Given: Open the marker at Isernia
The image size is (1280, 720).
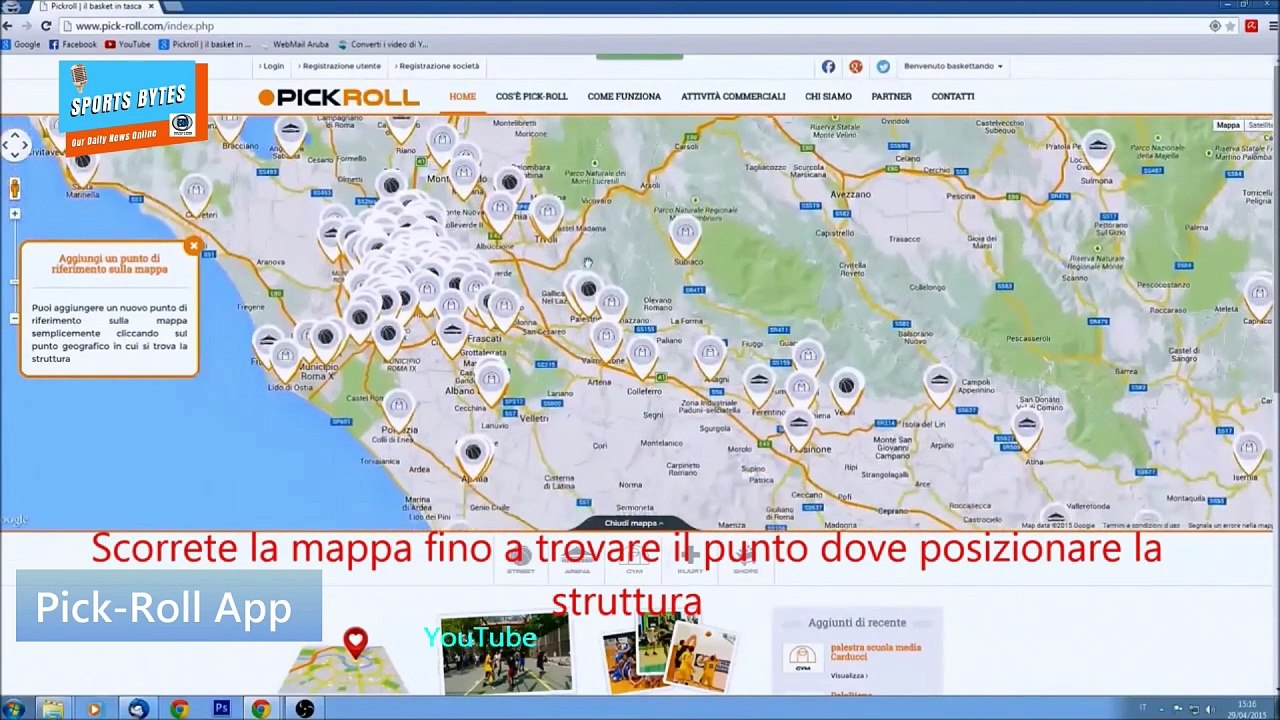Looking at the screenshot, I should [x=1248, y=451].
